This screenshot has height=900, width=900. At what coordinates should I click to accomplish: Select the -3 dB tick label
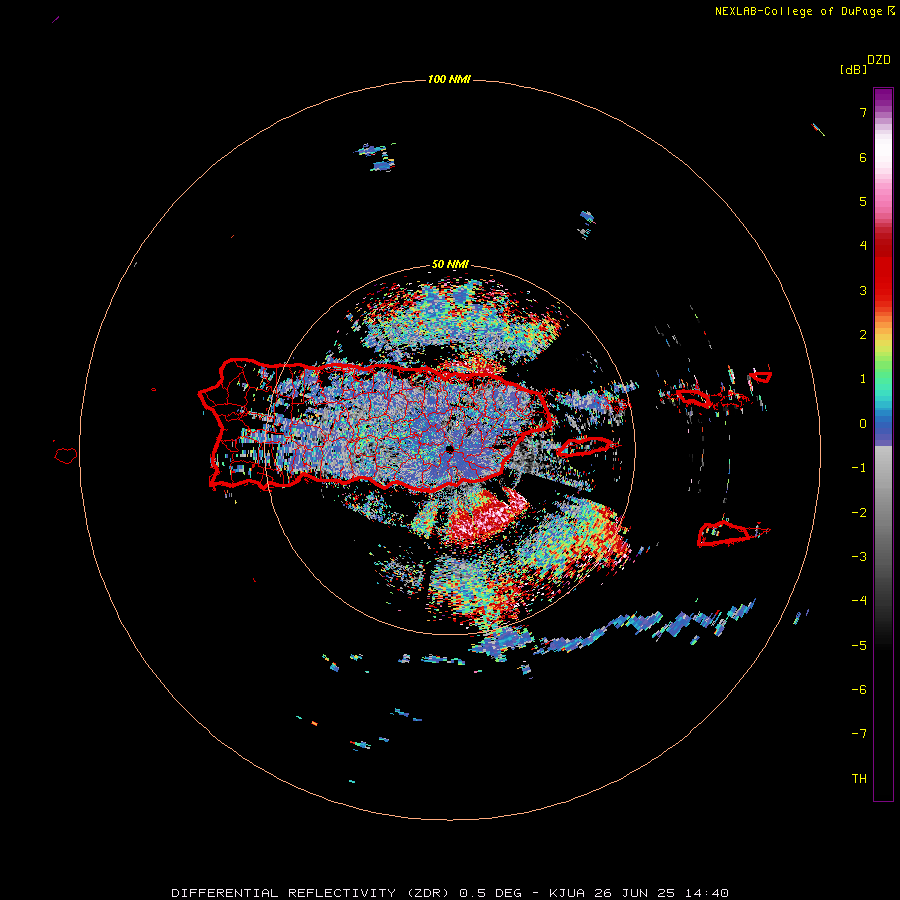pos(859,557)
